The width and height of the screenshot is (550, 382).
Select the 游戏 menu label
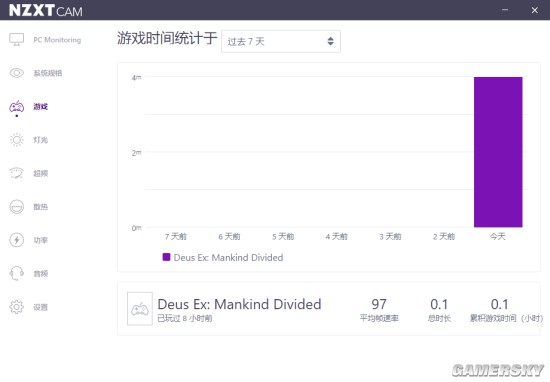(40, 106)
